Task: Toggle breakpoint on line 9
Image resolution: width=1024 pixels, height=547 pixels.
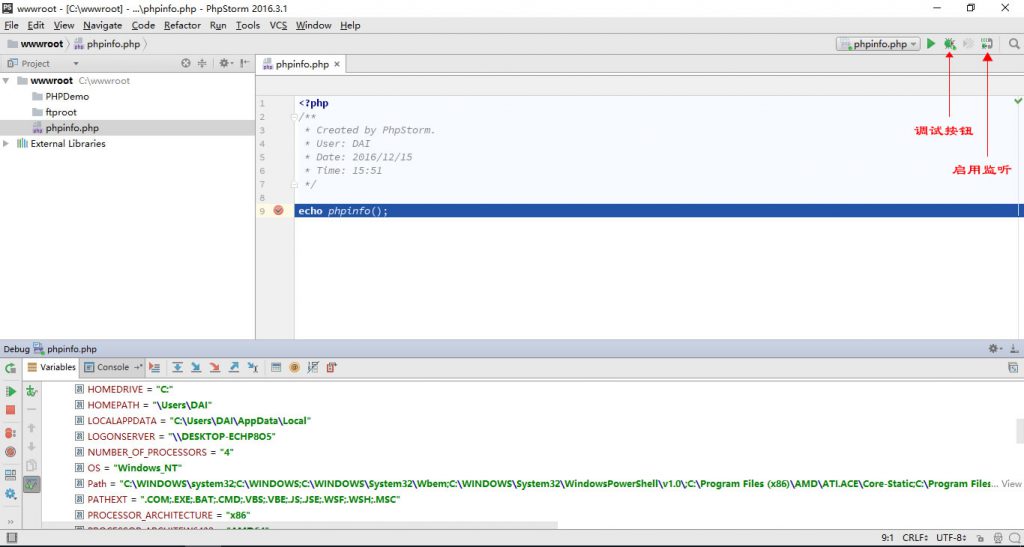Action: [x=279, y=210]
